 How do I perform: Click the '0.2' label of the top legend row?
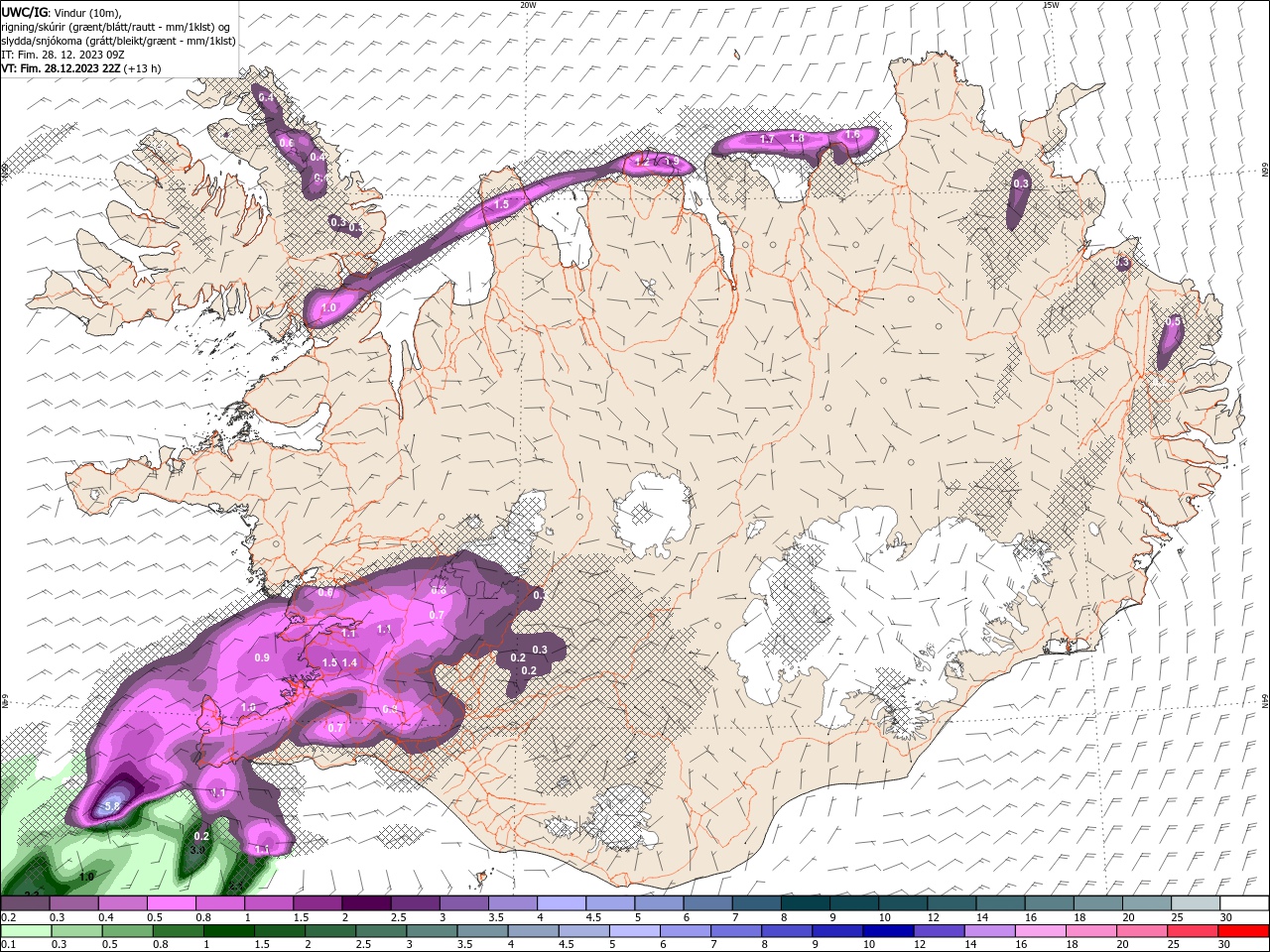(x=8, y=917)
